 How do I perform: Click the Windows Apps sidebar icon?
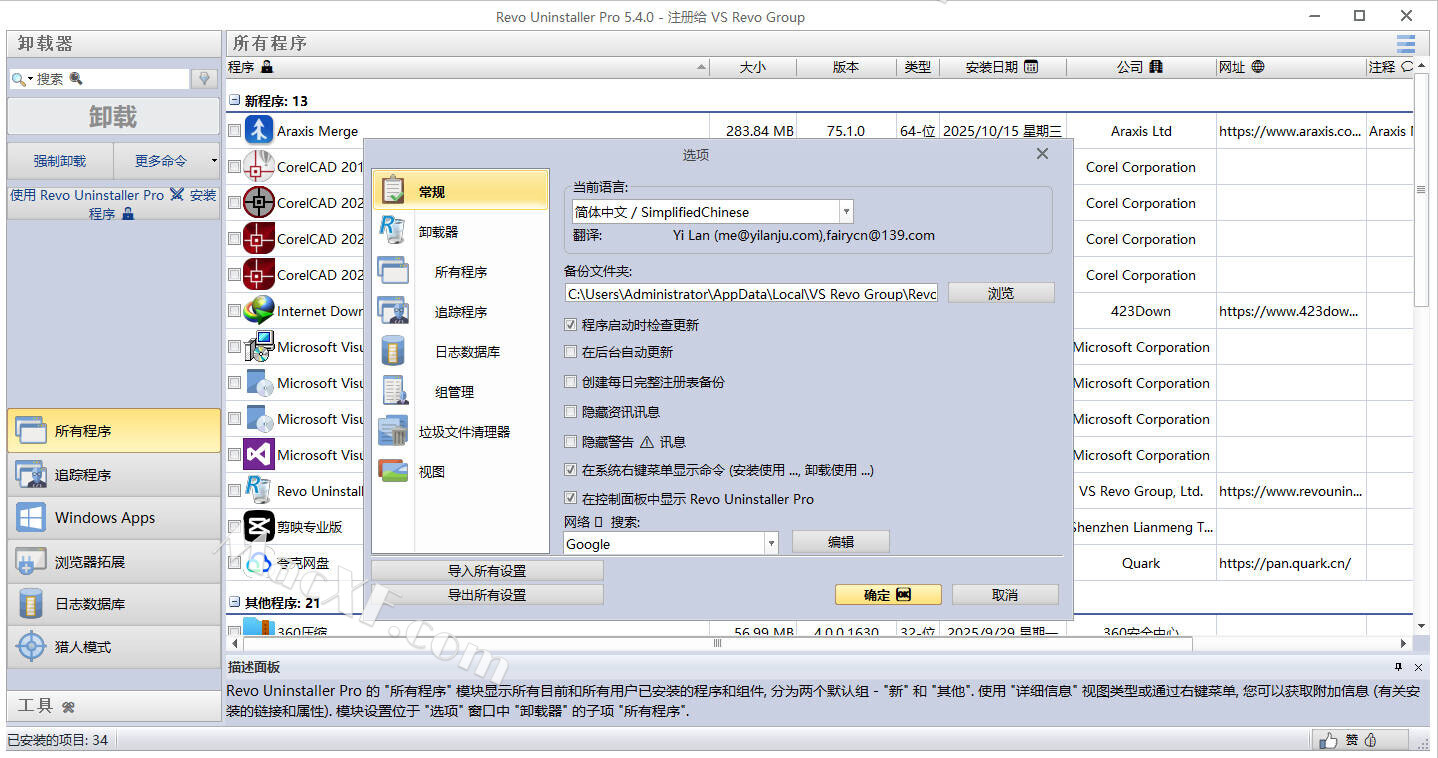click(31, 518)
